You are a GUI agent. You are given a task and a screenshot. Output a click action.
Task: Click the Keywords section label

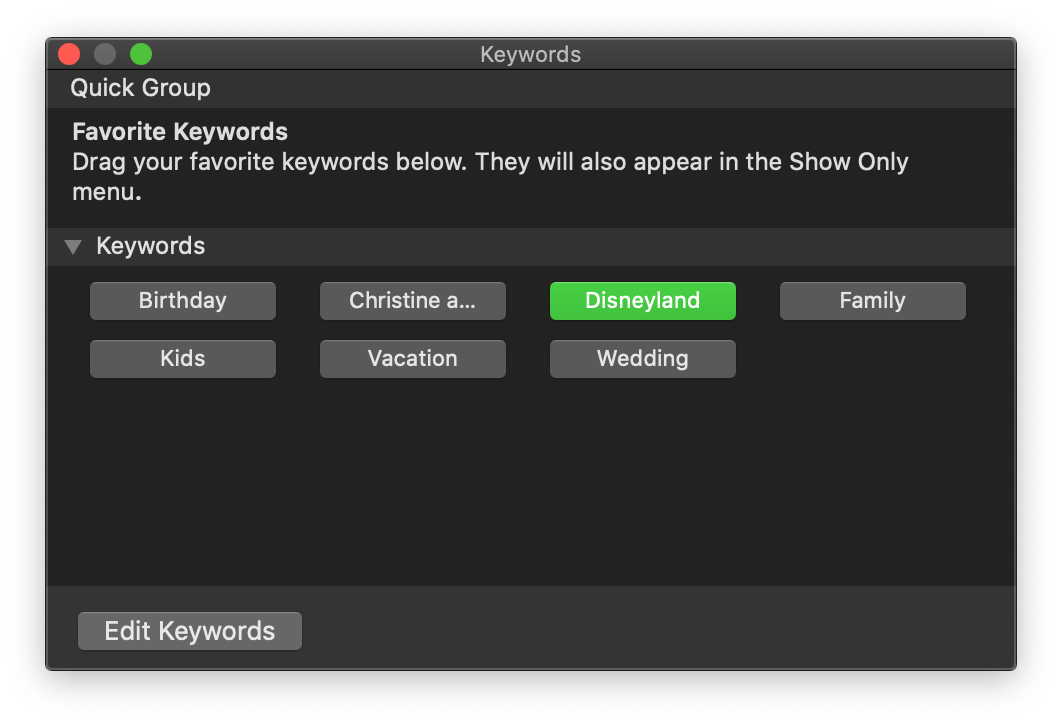coord(150,246)
